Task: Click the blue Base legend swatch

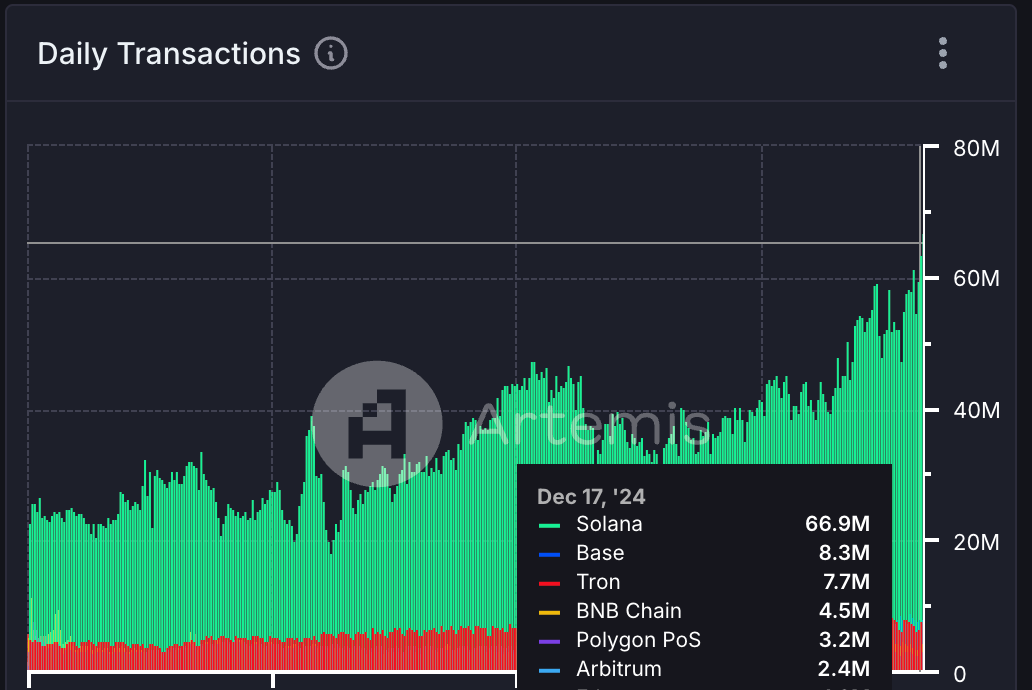Action: pyautogui.click(x=549, y=554)
